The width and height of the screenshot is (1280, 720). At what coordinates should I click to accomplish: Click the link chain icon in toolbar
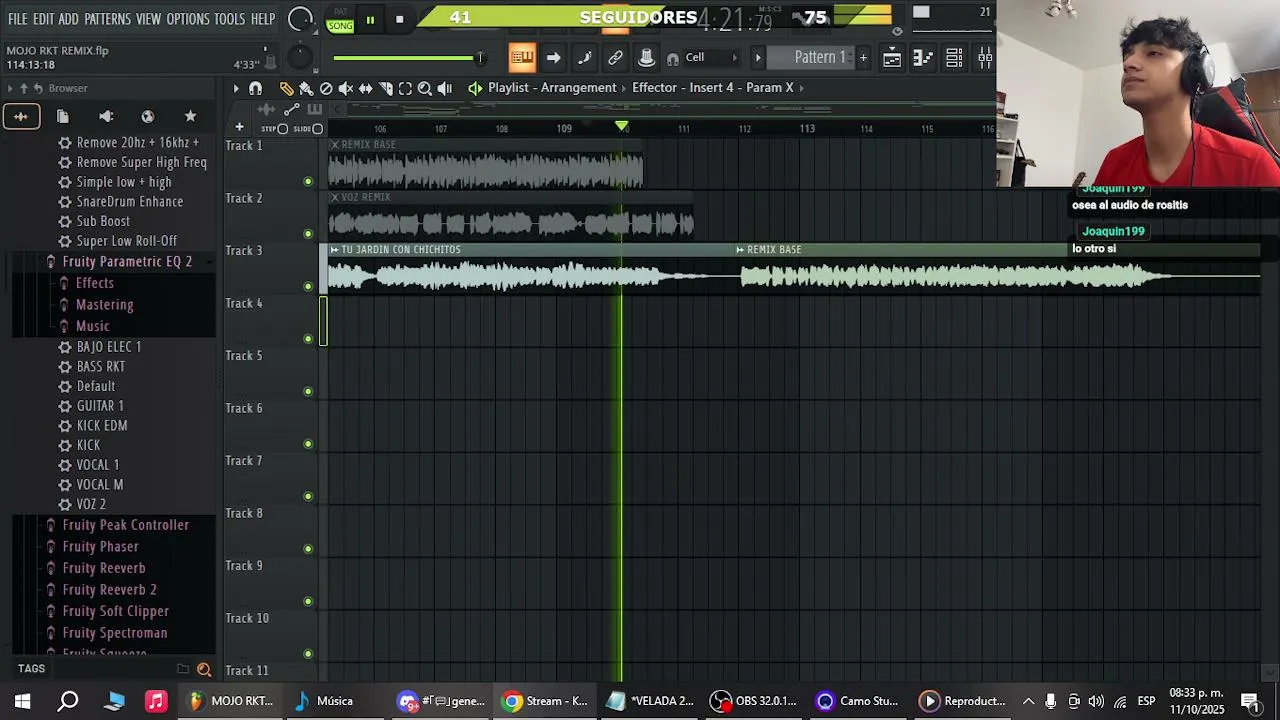pyautogui.click(x=615, y=58)
